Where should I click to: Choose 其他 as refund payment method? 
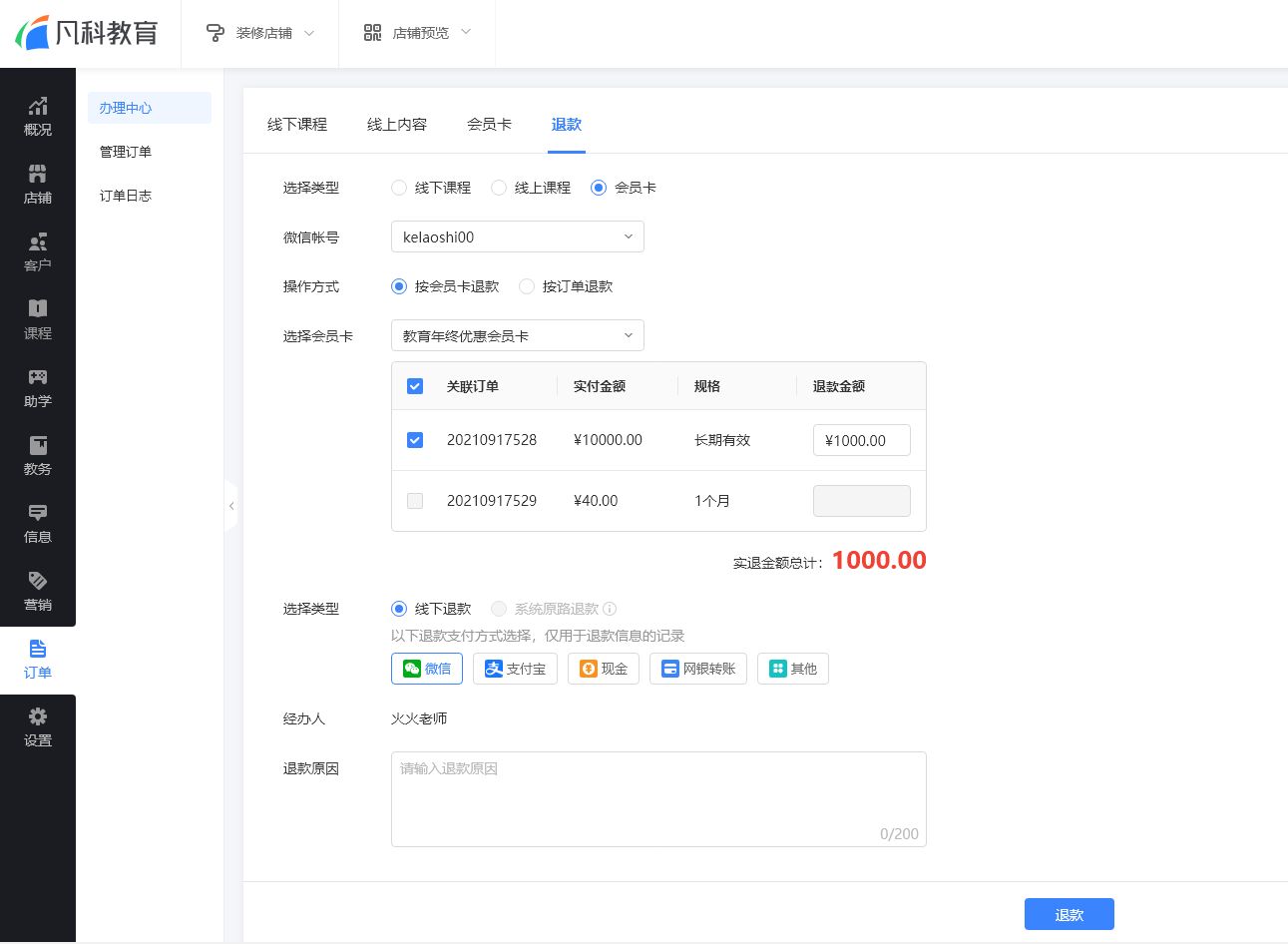tap(793, 669)
